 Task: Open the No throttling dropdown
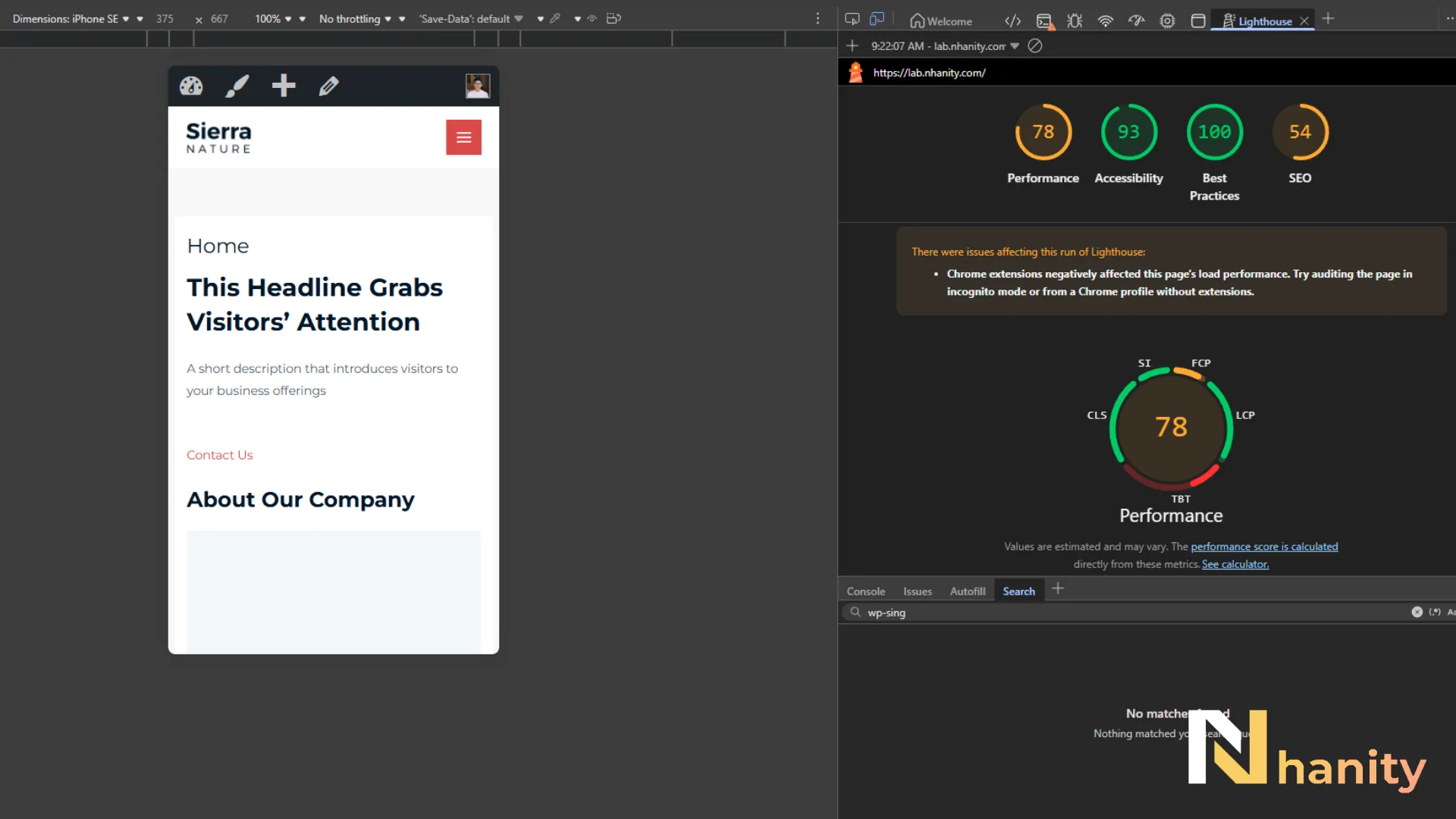(355, 18)
